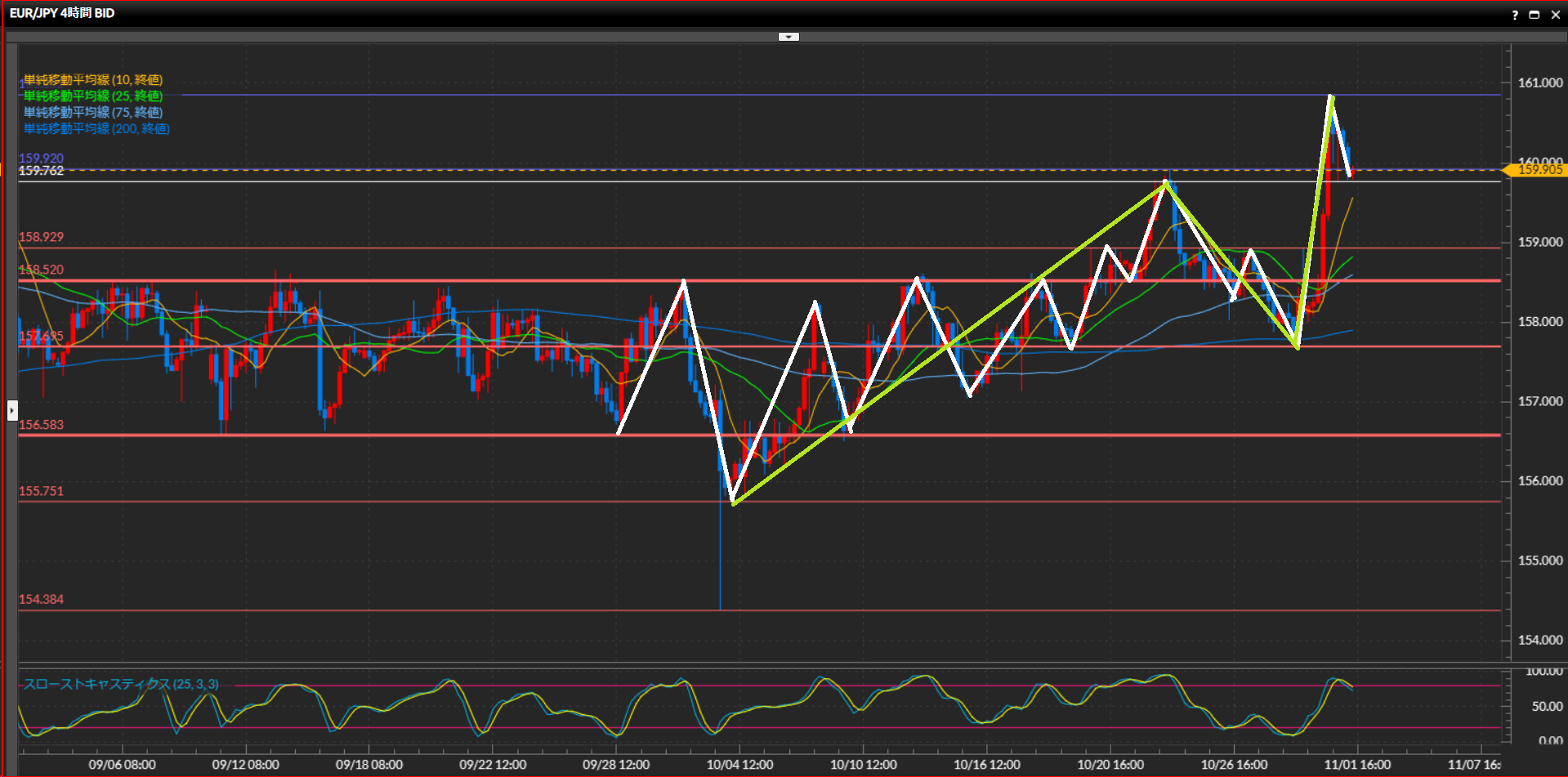Click the 159.762 white line label
Viewport: 1568px width, 777px height.
click(41, 171)
